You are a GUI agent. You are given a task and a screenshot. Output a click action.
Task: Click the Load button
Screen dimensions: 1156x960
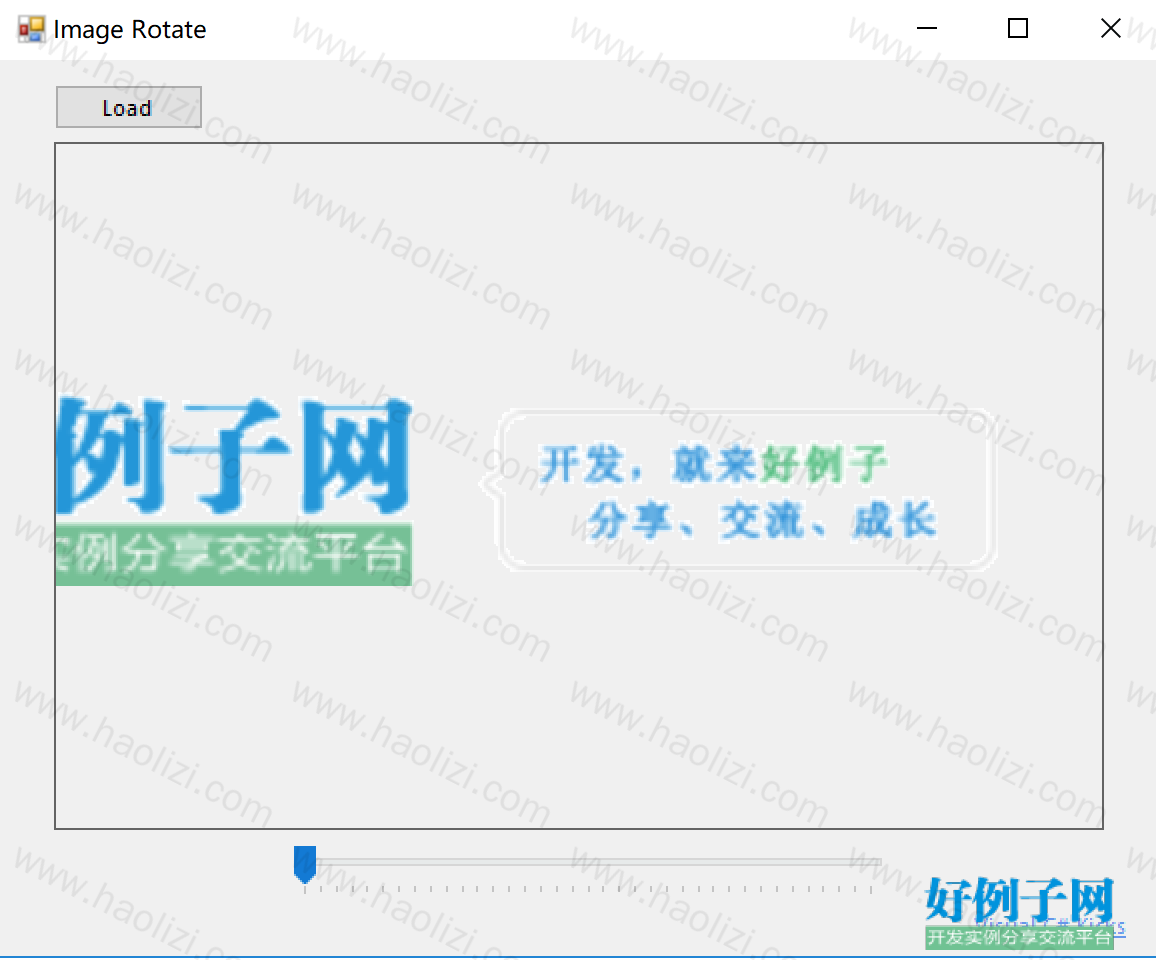[129, 108]
